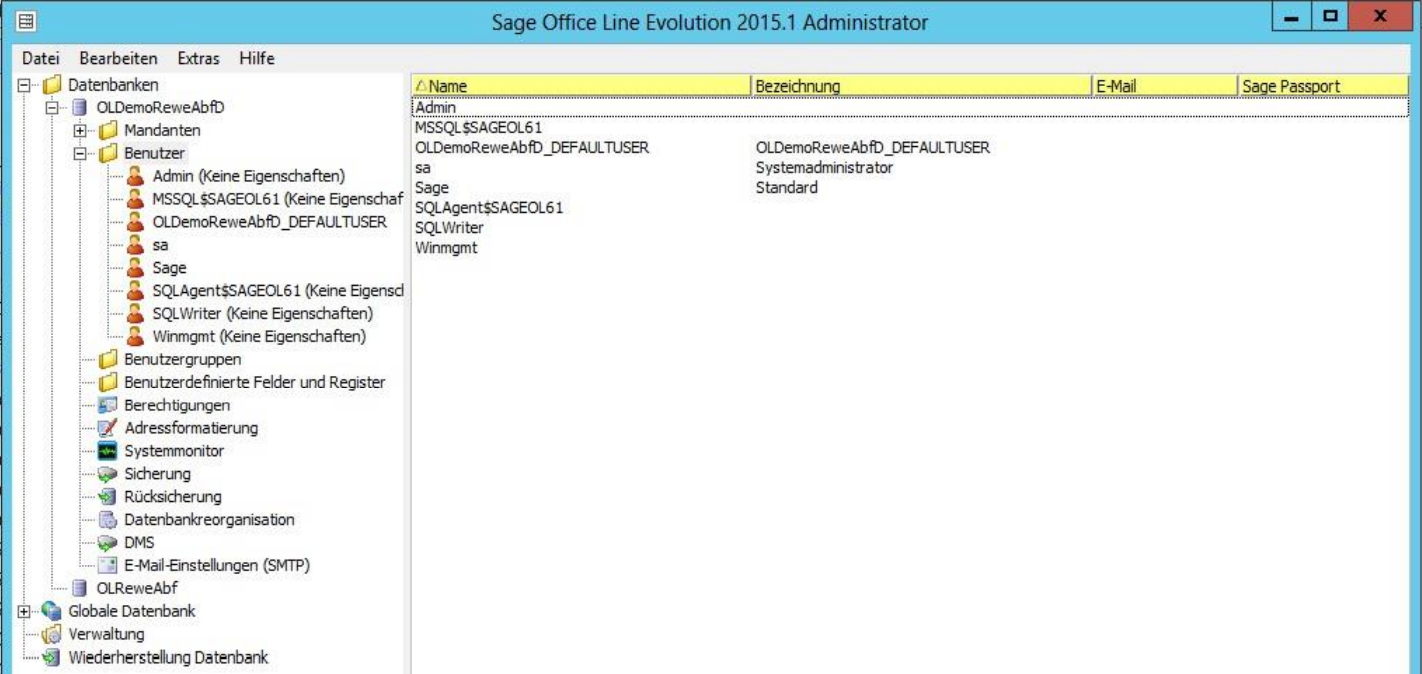
Task: Expand the Mandanten folder node
Action: tap(80, 130)
